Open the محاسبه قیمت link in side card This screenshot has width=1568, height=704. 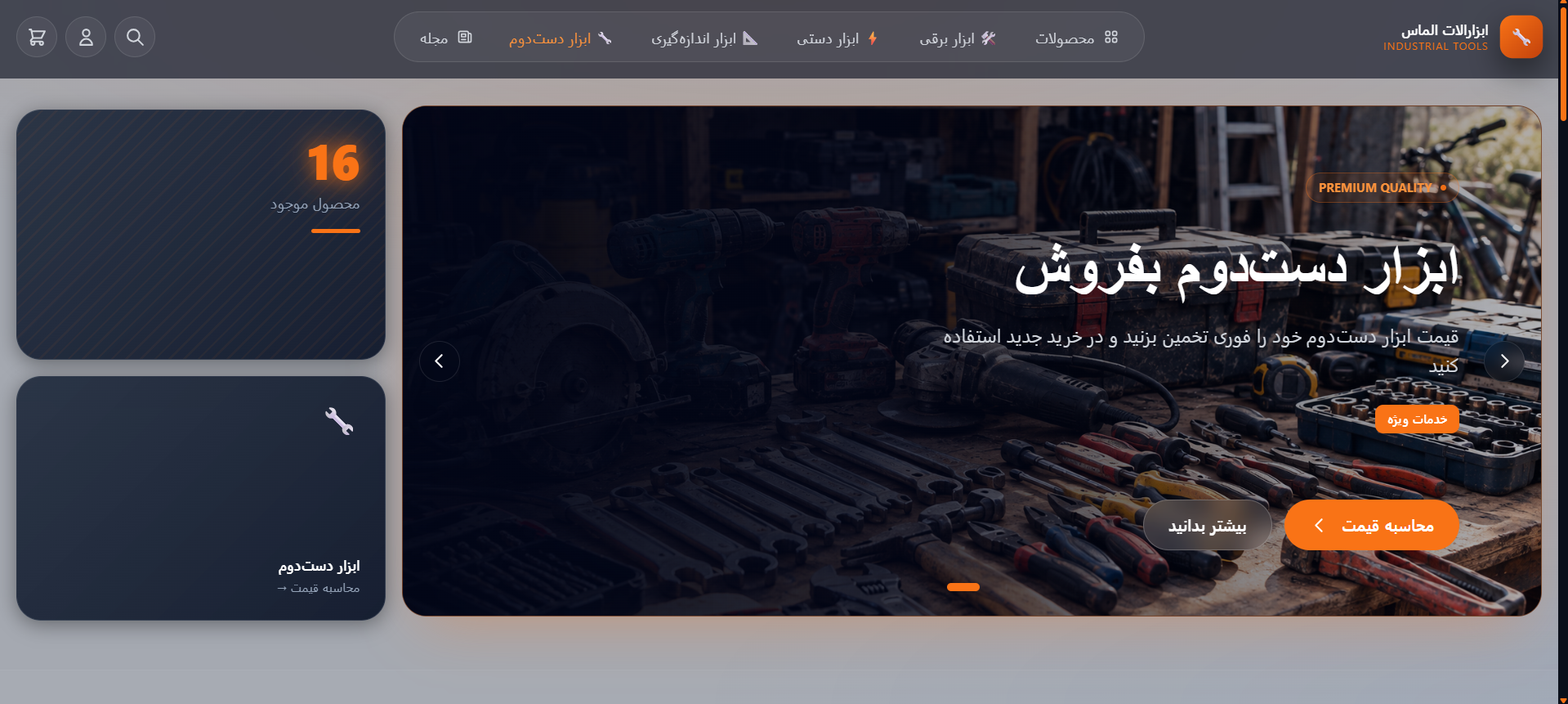click(318, 588)
